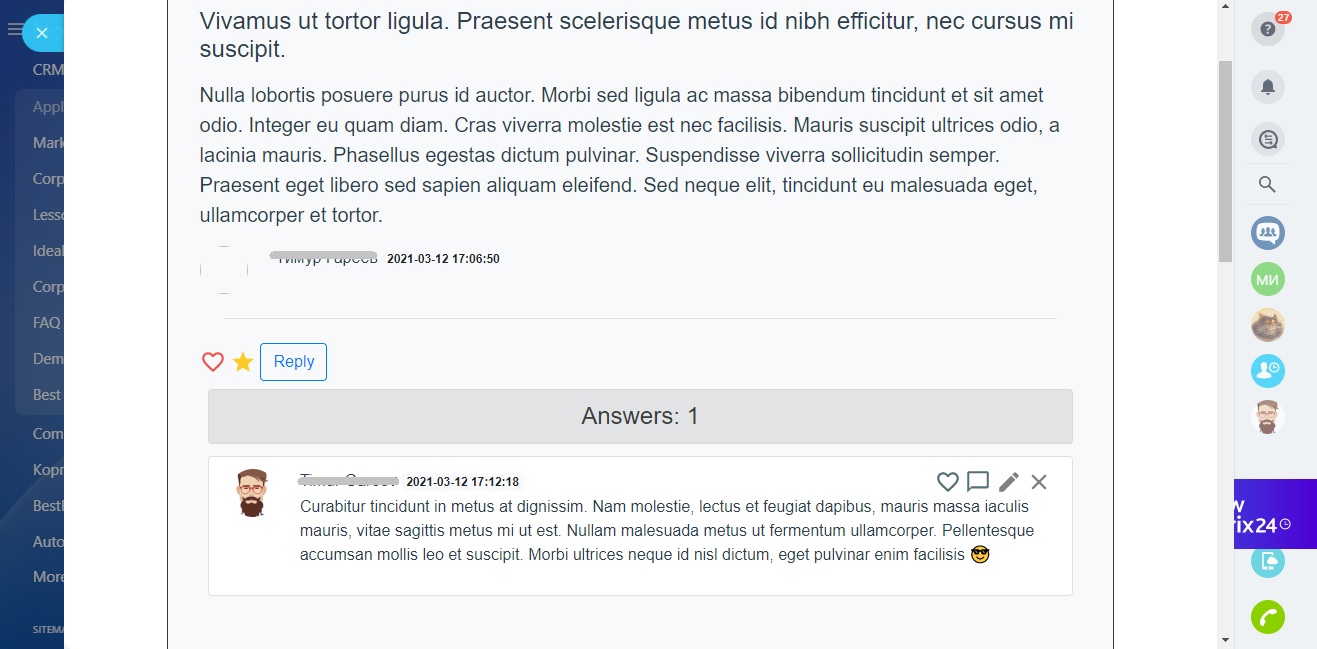Click the scrollbar down arrow
This screenshot has width=1317, height=649.
coord(1225,639)
